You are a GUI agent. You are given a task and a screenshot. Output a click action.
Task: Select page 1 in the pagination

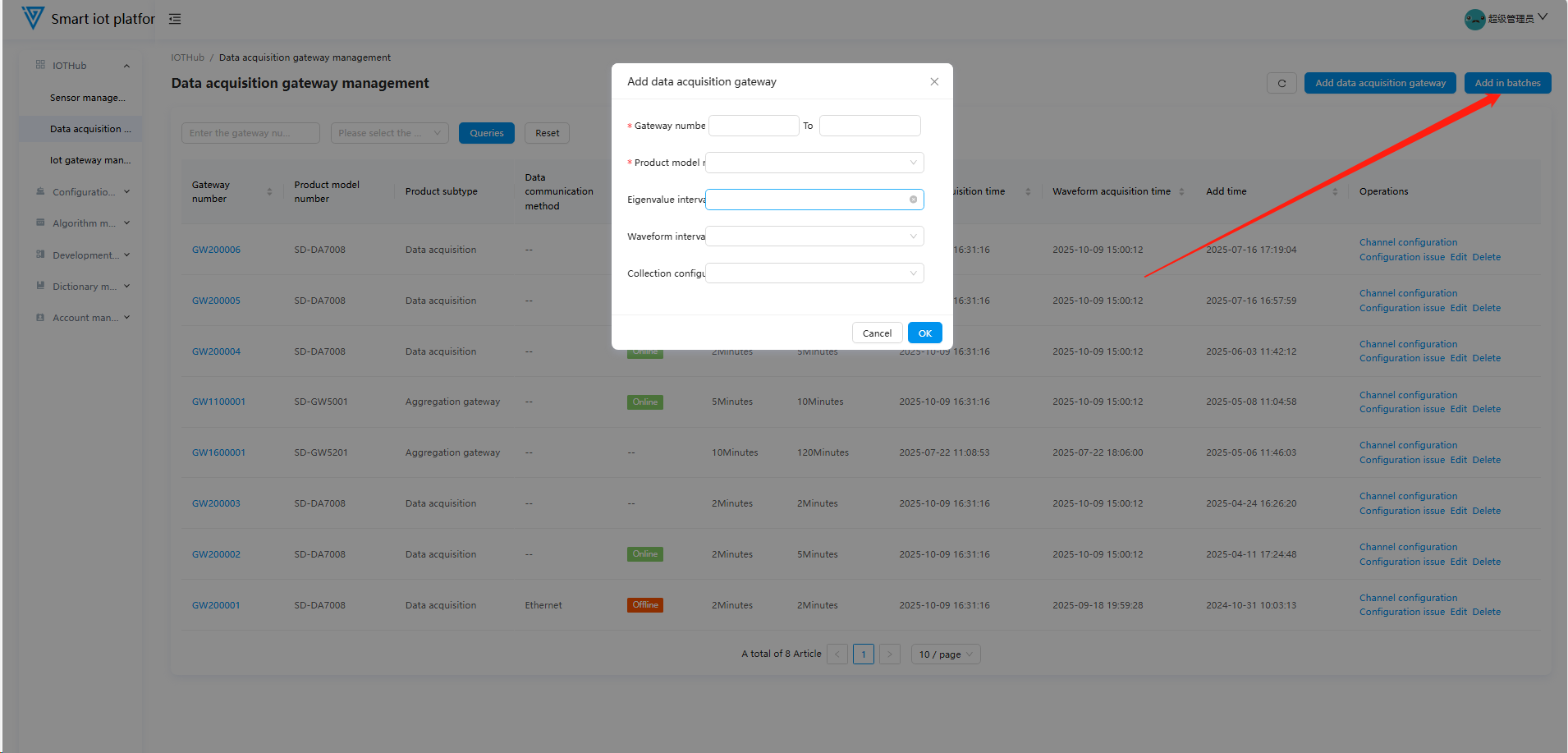coord(864,654)
